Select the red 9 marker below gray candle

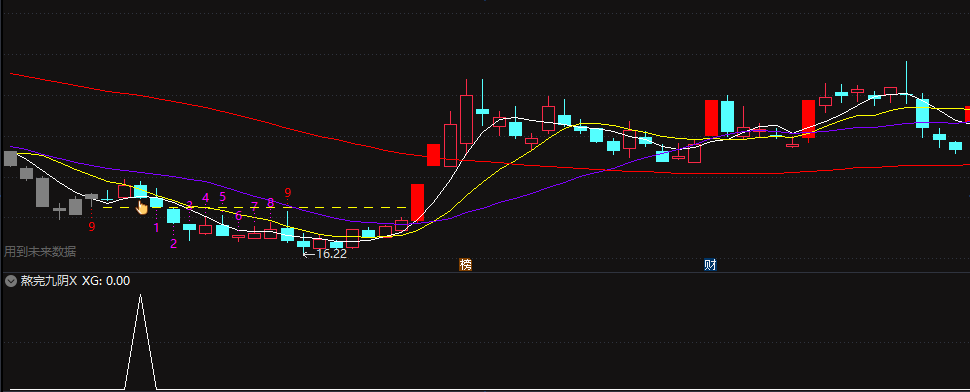pos(92,227)
